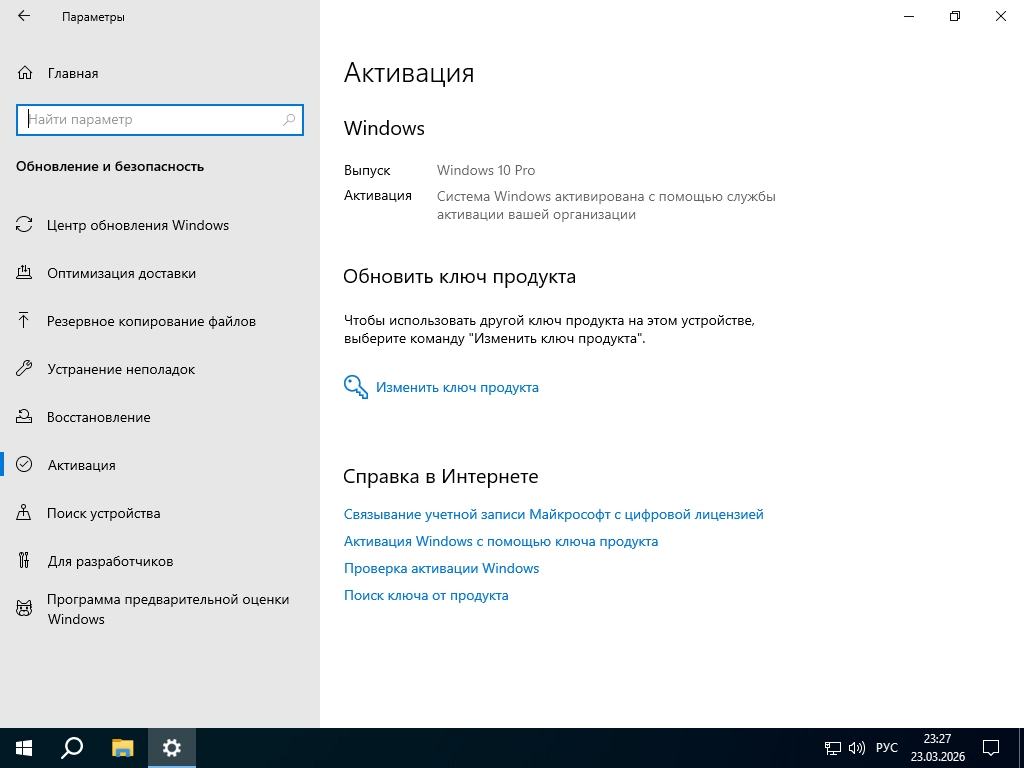Open Поиск ключа от продукта link

point(426,596)
